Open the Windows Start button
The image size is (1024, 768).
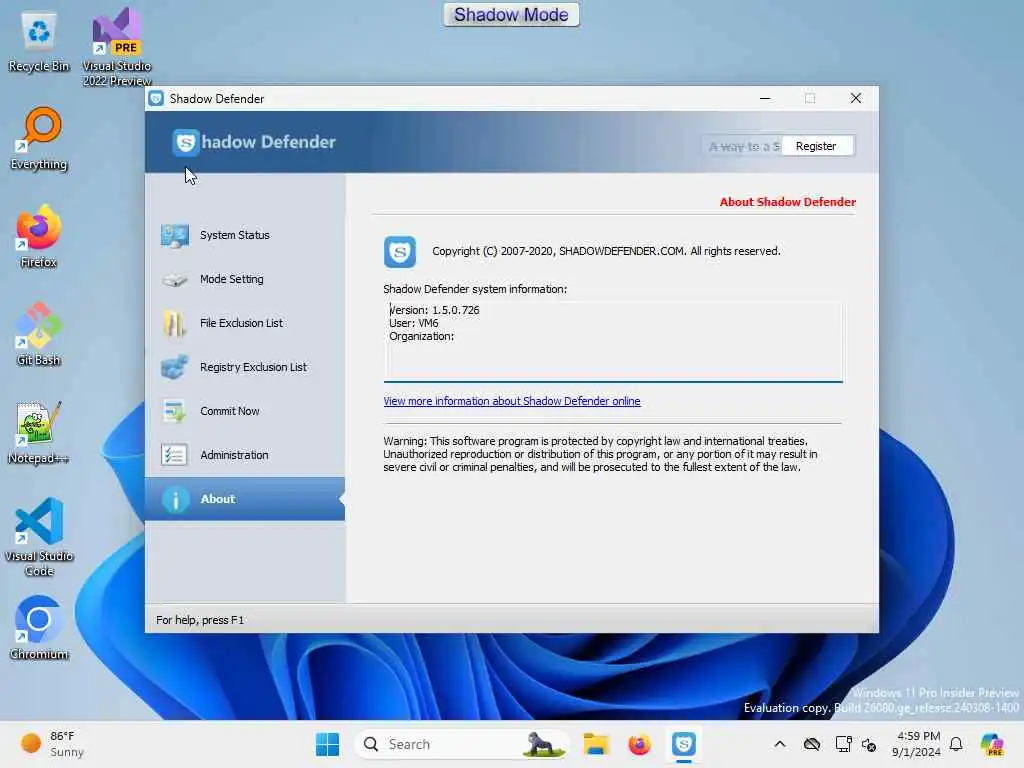pyautogui.click(x=327, y=744)
